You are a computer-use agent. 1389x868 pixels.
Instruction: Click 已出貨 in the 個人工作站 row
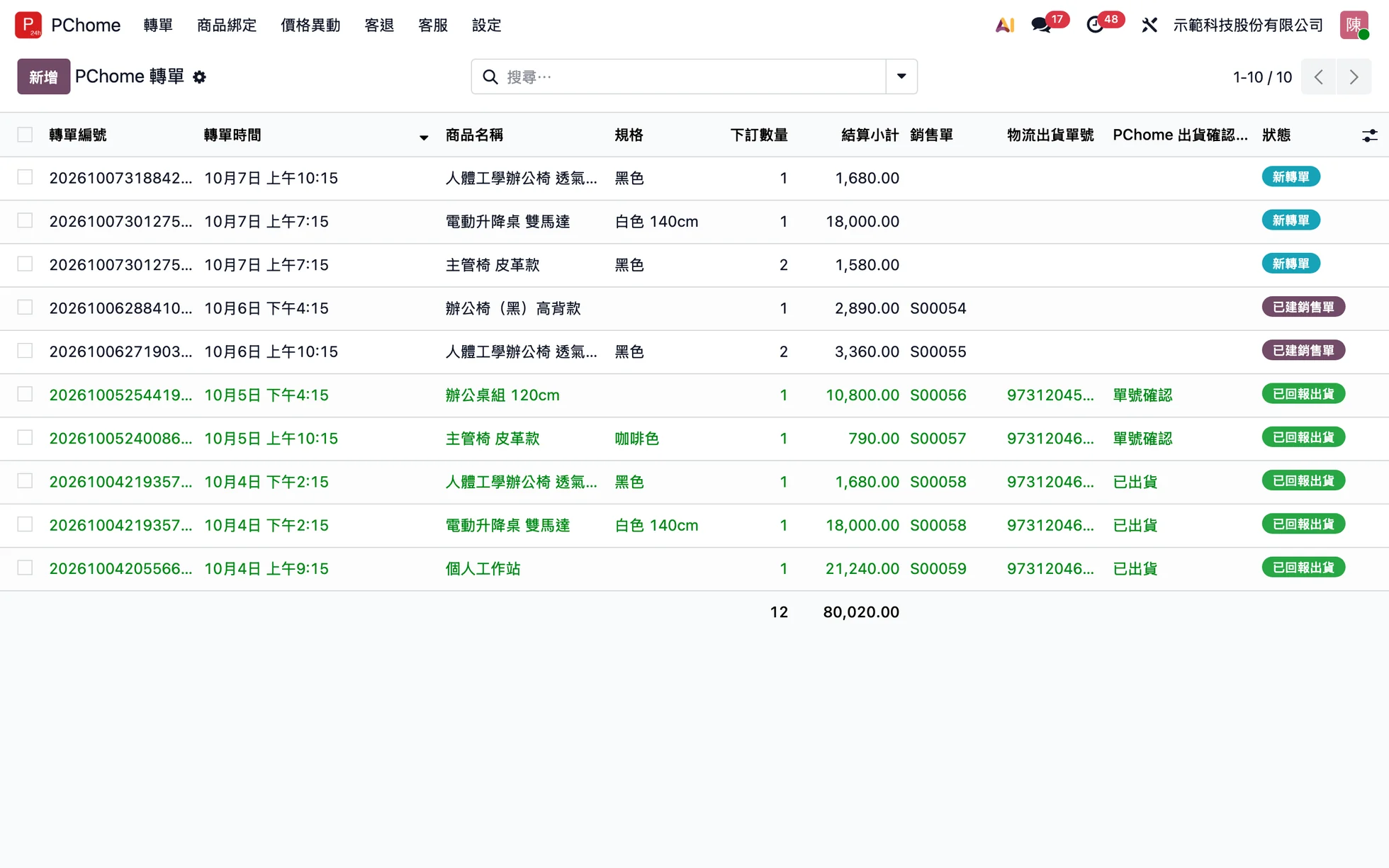[1135, 569]
